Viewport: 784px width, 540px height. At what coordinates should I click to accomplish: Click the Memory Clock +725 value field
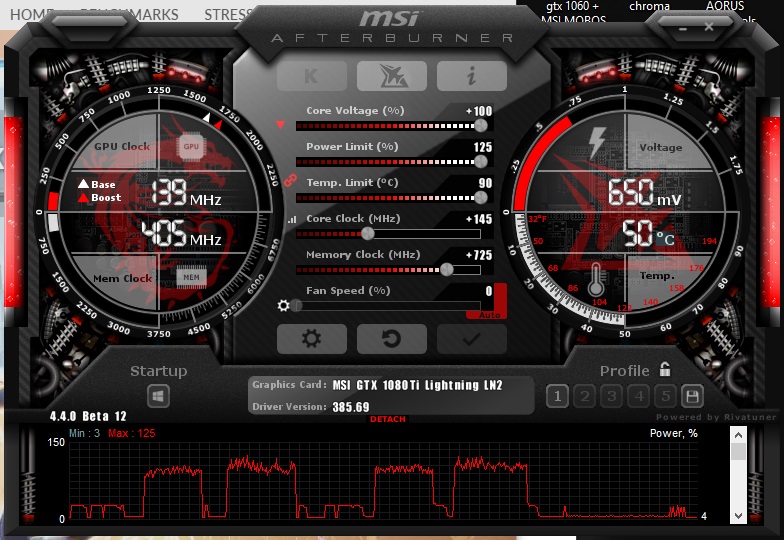478,255
